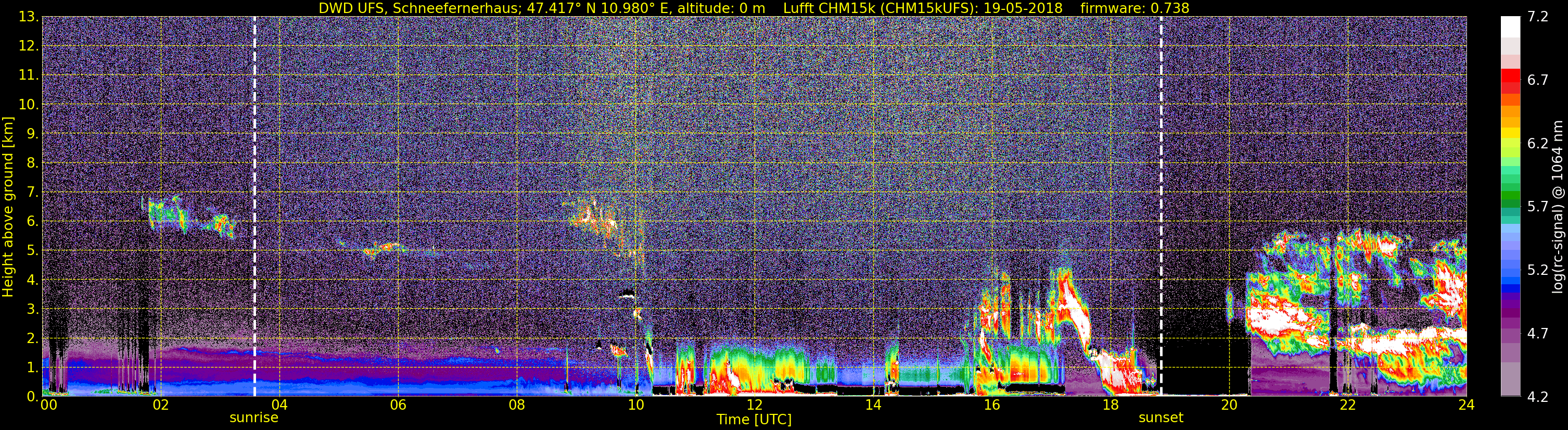Viewport: 1568px width, 430px height.
Task: Click the "4.7" colorbar tick label
Action: [1538, 334]
